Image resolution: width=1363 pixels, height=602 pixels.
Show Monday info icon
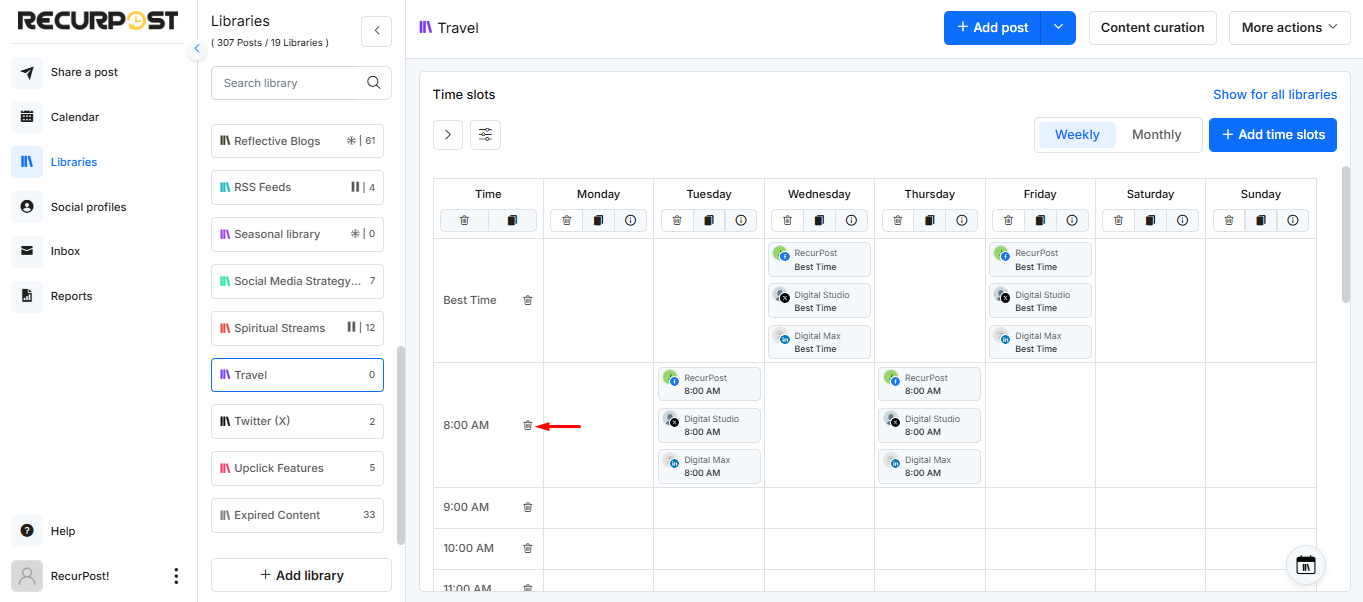coord(630,220)
